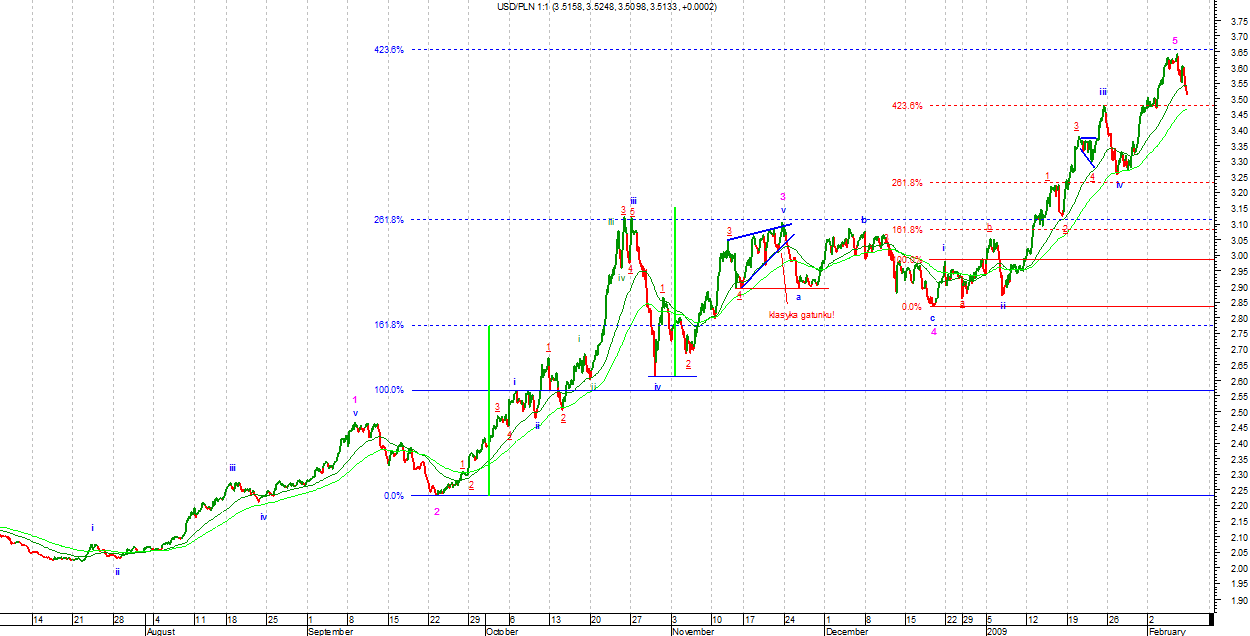Select the red 161.8% Fibonacci label

tap(907, 229)
